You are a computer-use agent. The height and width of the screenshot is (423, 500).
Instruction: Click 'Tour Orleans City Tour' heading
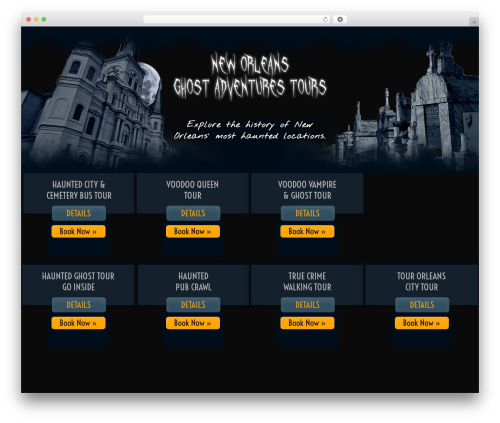[421, 281]
